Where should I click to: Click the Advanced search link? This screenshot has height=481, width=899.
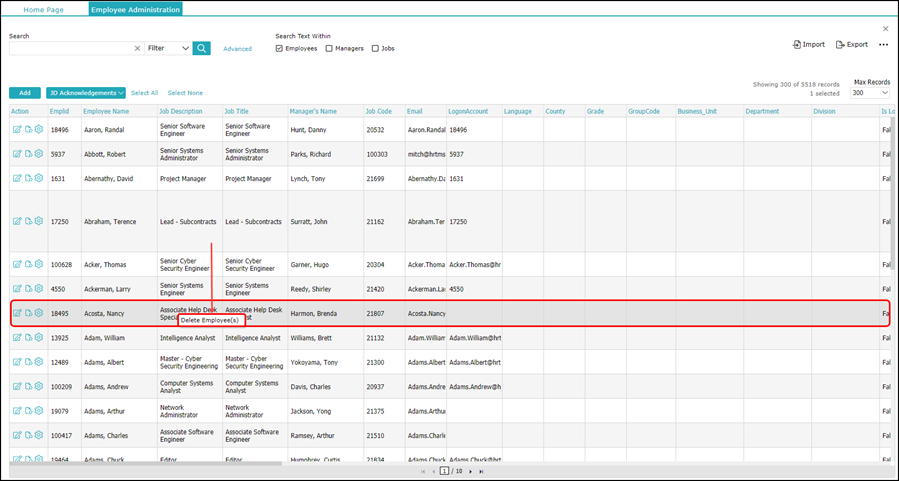[237, 49]
